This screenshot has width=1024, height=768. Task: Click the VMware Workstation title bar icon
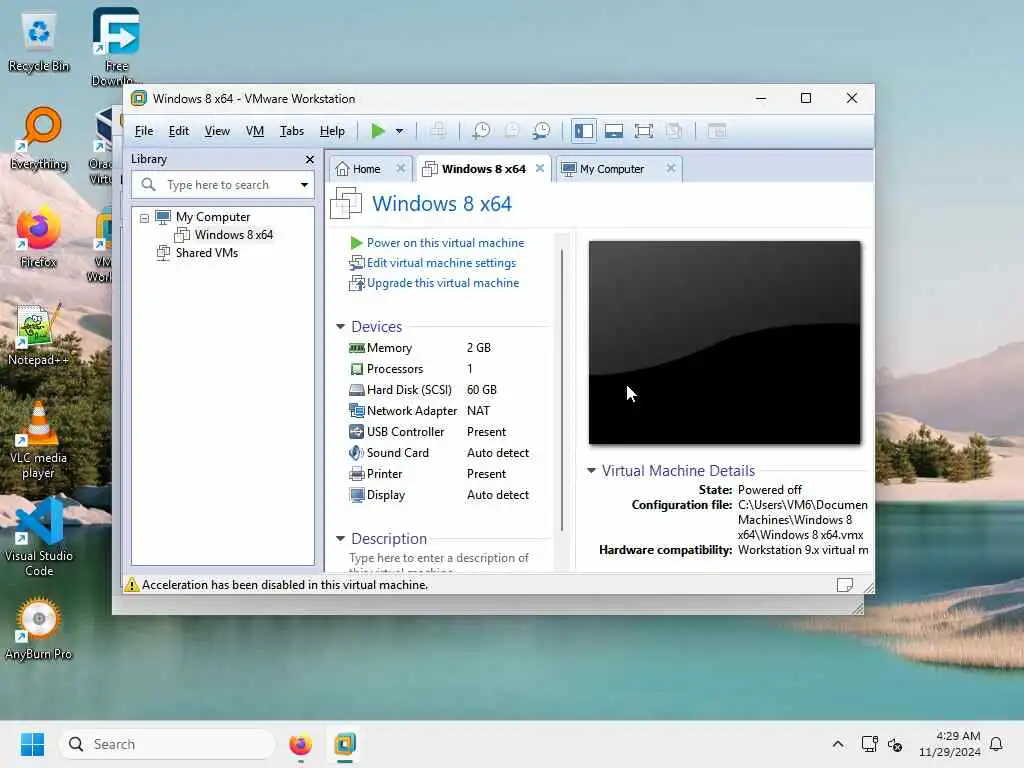pyautogui.click(x=138, y=99)
